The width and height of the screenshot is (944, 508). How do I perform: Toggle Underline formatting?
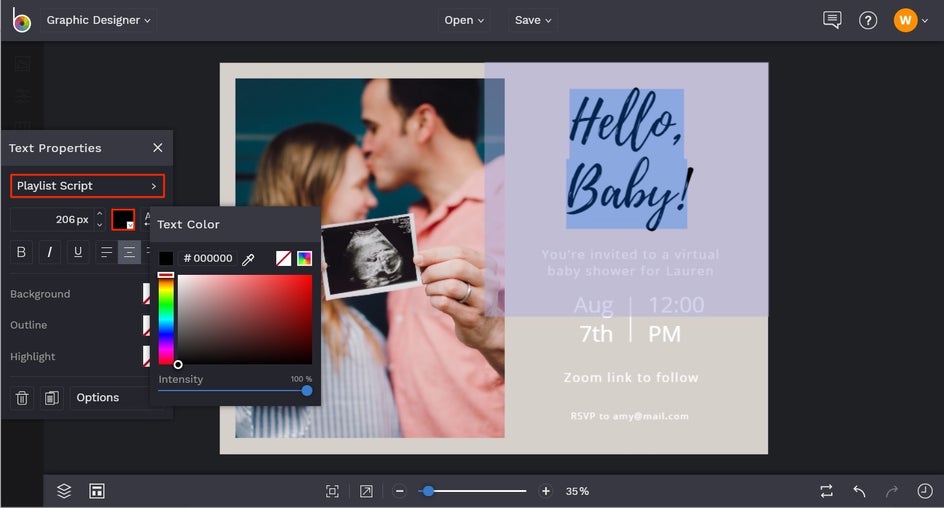78,252
